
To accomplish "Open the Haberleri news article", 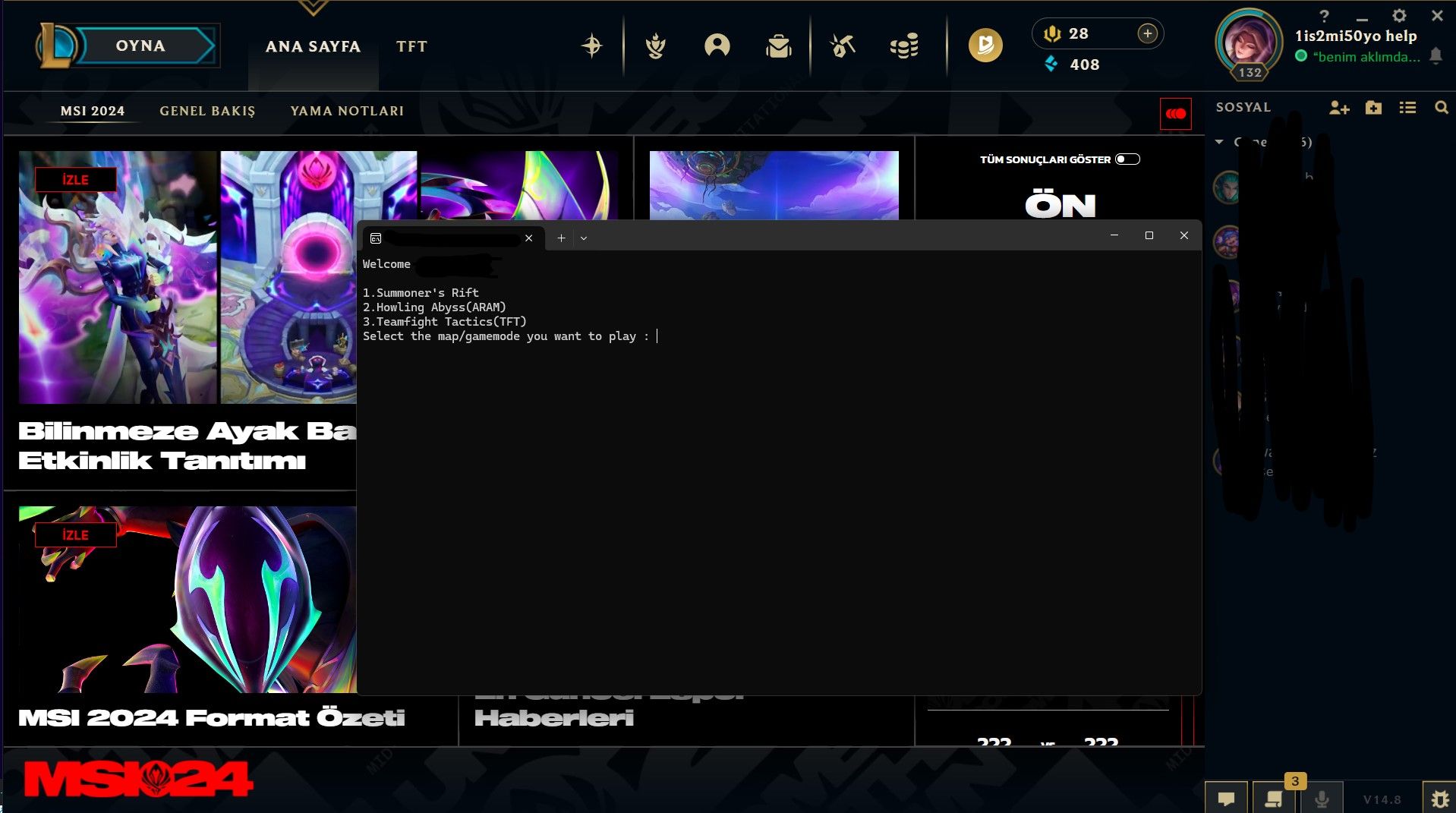I will click(553, 718).
